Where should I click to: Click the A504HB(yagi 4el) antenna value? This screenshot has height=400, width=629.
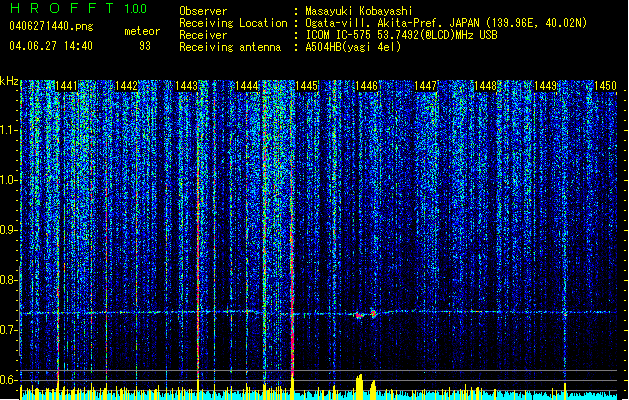(353, 47)
